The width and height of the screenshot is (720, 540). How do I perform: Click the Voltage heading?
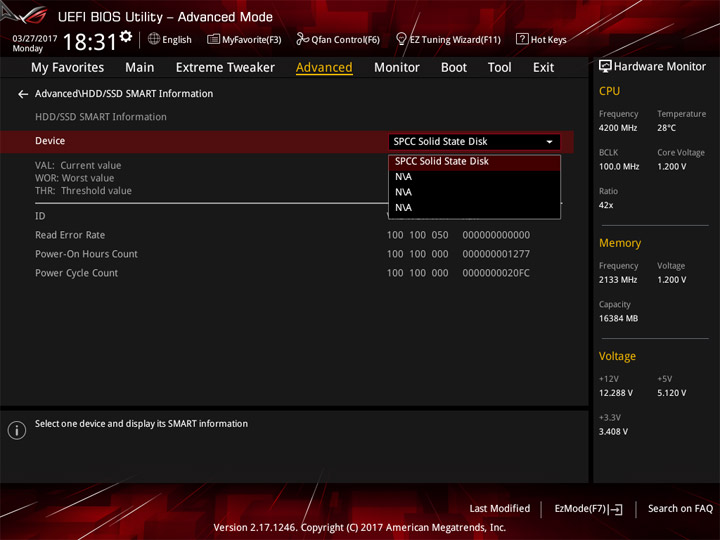617,356
